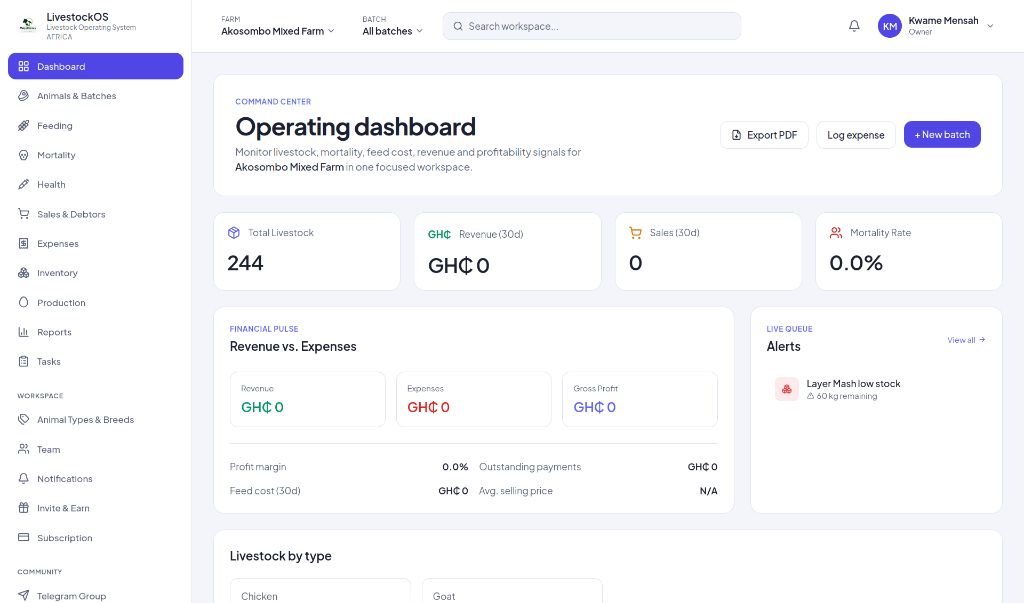This screenshot has height=603, width=1024.
Task: Click the Chicken livestock type card
Action: click(320, 591)
